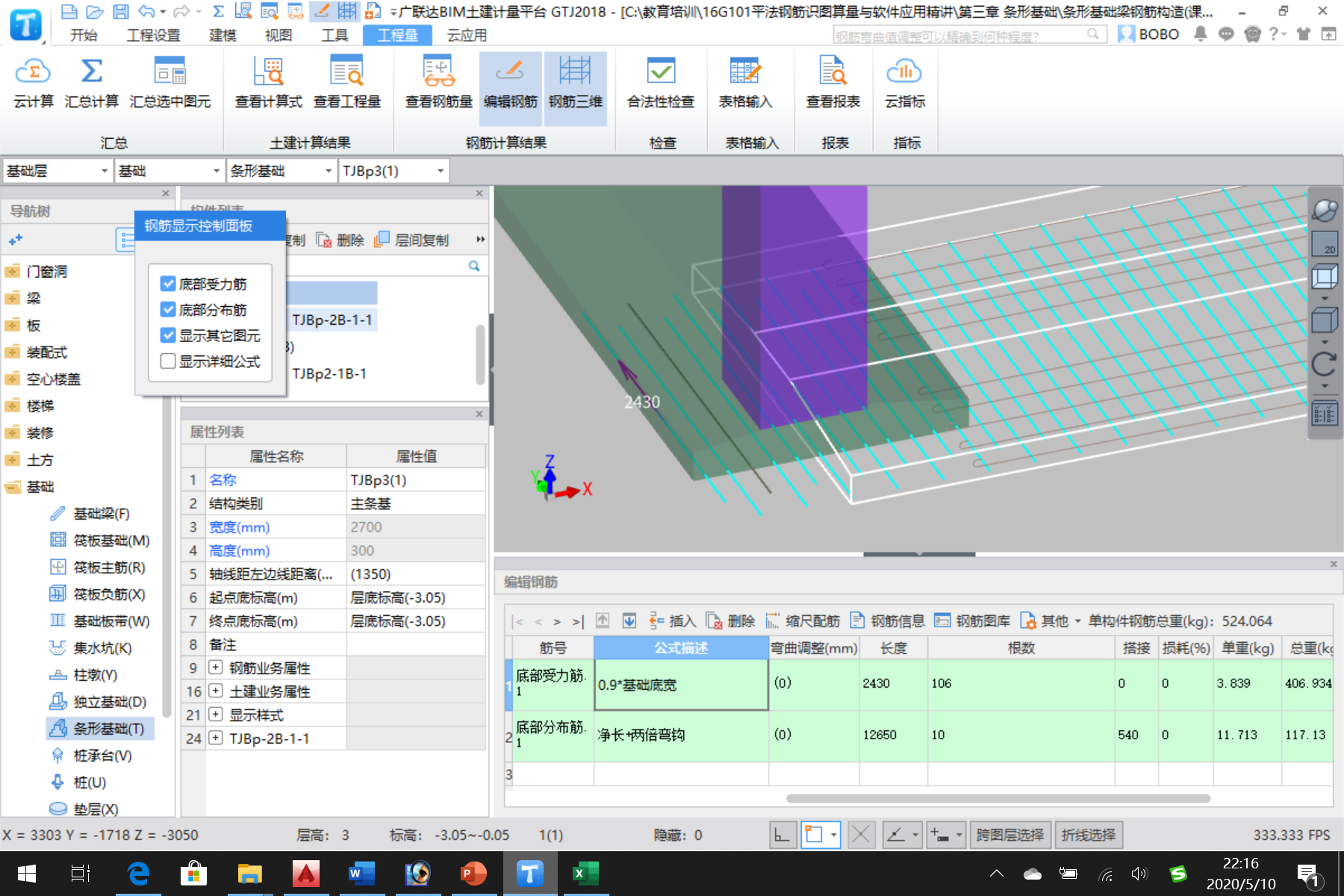Switch to 工程设置 ribbon tab
The height and width of the screenshot is (896, 1344).
pyautogui.click(x=153, y=35)
